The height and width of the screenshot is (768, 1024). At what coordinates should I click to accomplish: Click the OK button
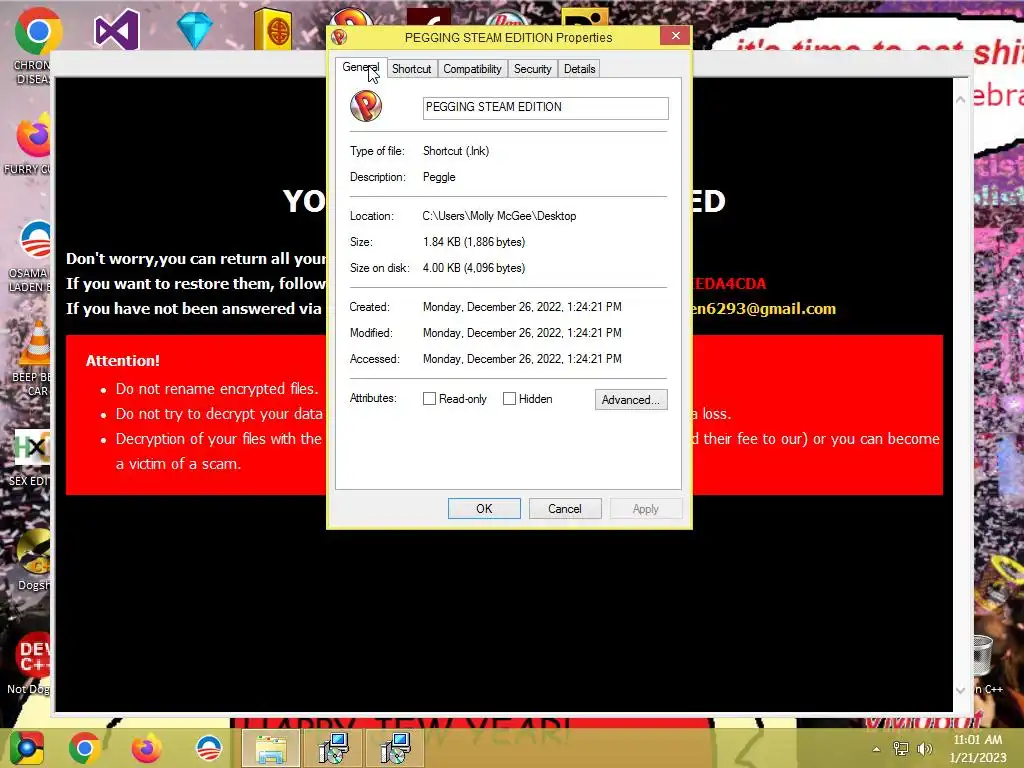click(x=484, y=509)
